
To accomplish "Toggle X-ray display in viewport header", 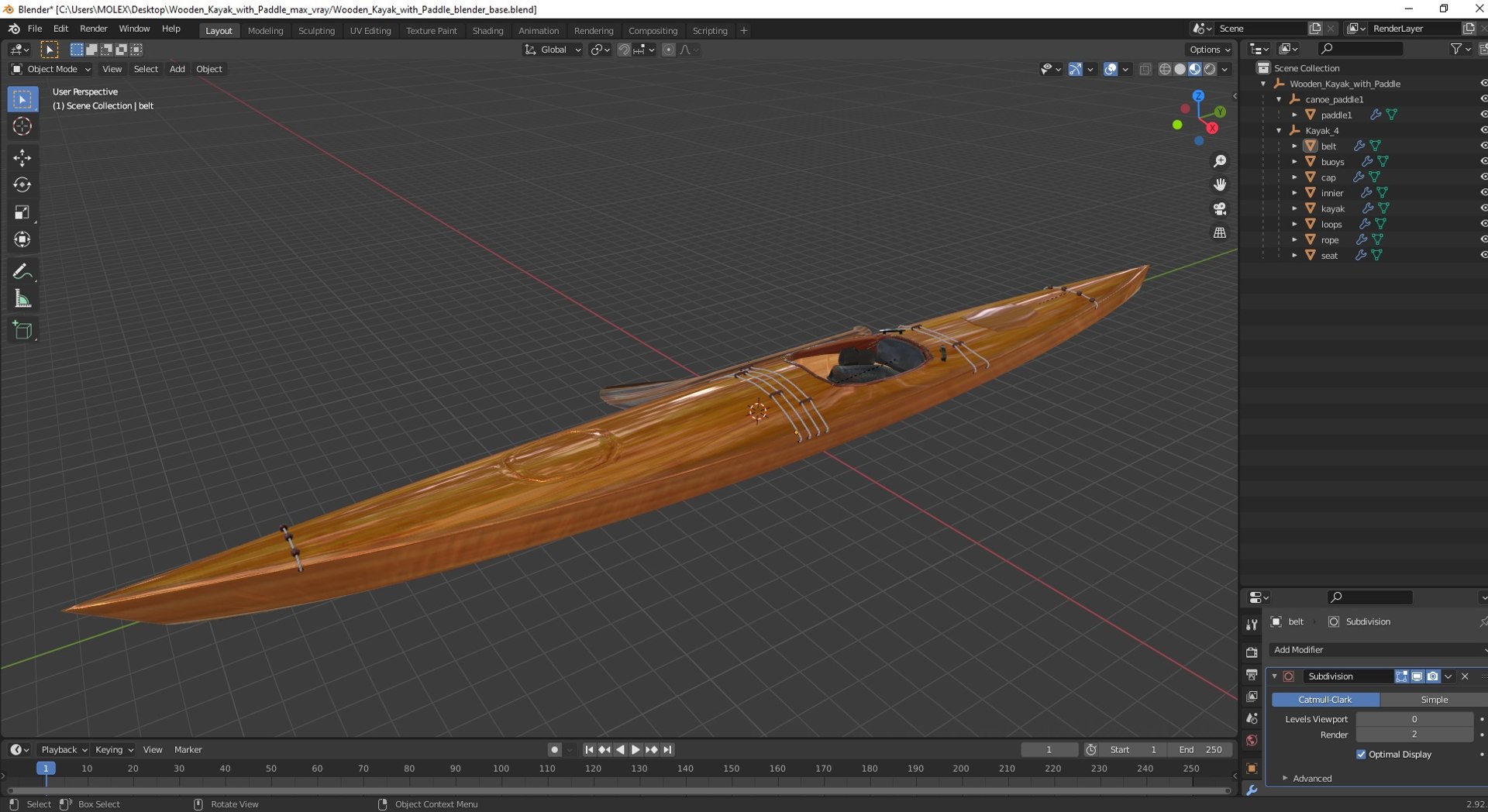I will click(x=1145, y=69).
